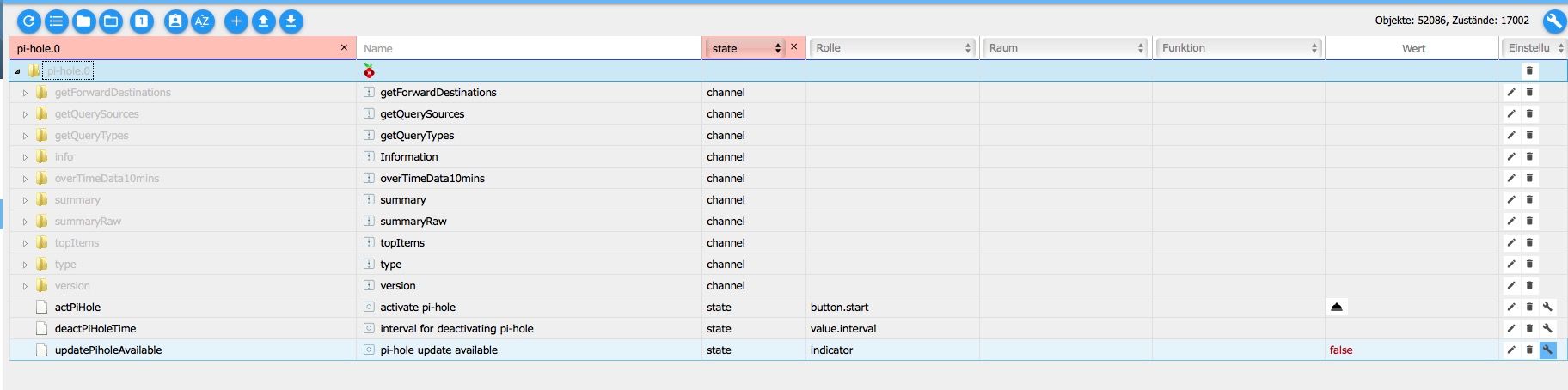Screen dimensions: 1568x390
Task: Edit the topItems object
Action: [1511, 242]
